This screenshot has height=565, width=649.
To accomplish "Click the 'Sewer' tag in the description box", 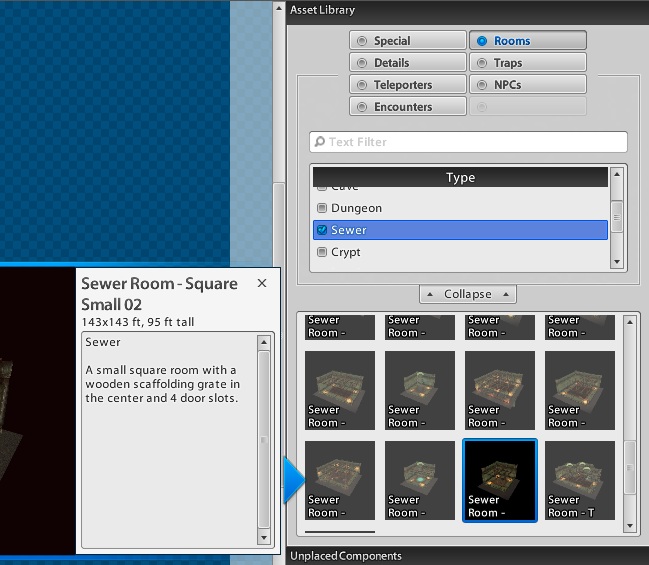I will (x=103, y=342).
